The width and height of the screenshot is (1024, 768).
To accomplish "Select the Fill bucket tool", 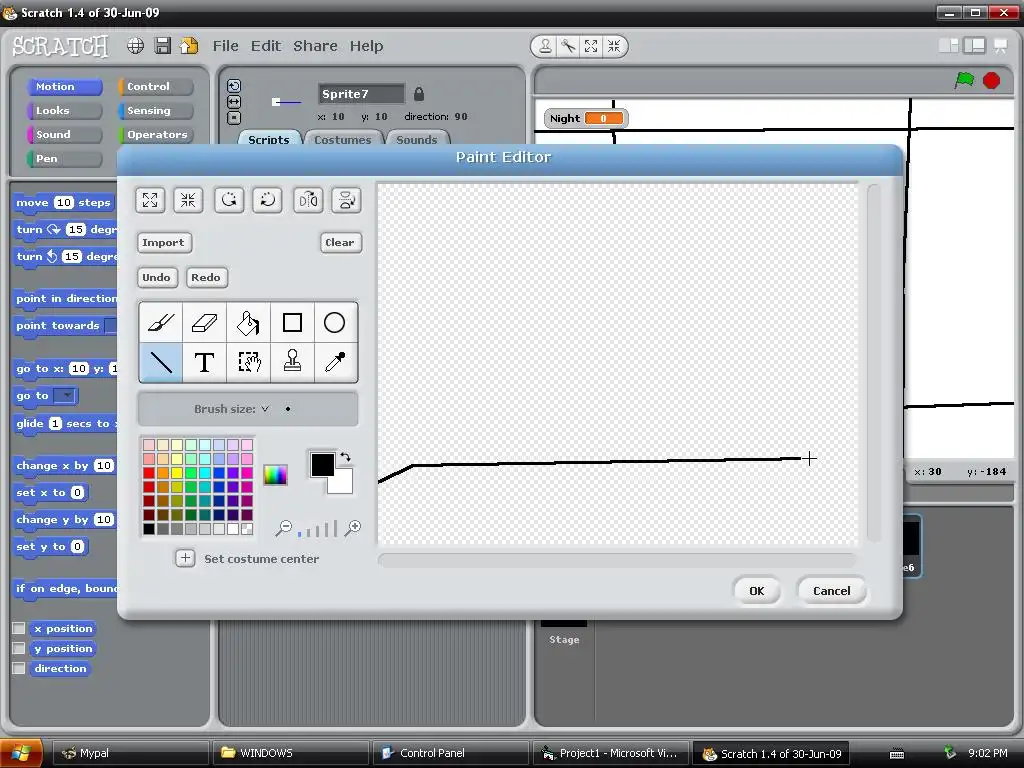I will click(248, 323).
